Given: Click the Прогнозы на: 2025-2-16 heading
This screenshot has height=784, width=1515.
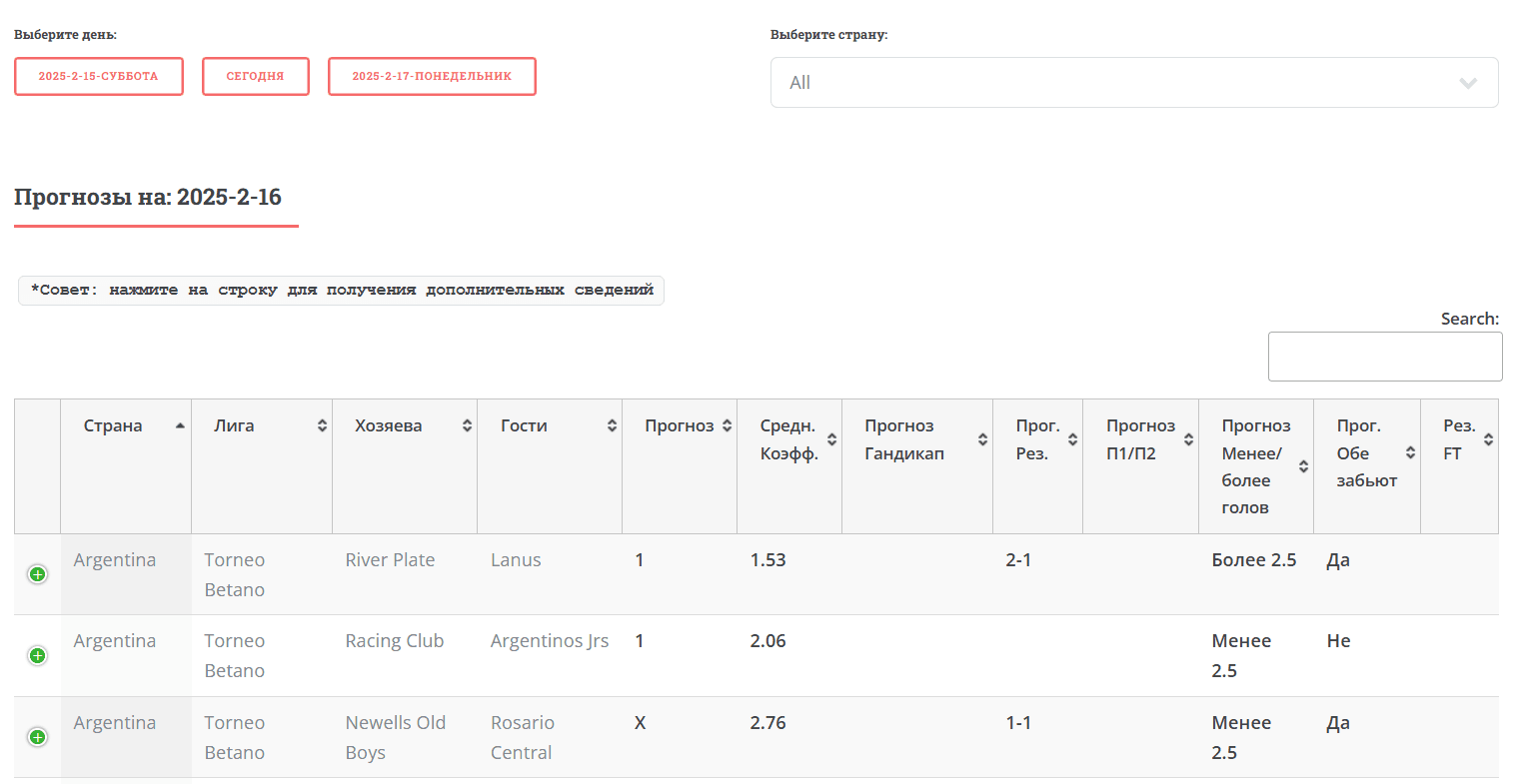Looking at the screenshot, I should [x=148, y=197].
